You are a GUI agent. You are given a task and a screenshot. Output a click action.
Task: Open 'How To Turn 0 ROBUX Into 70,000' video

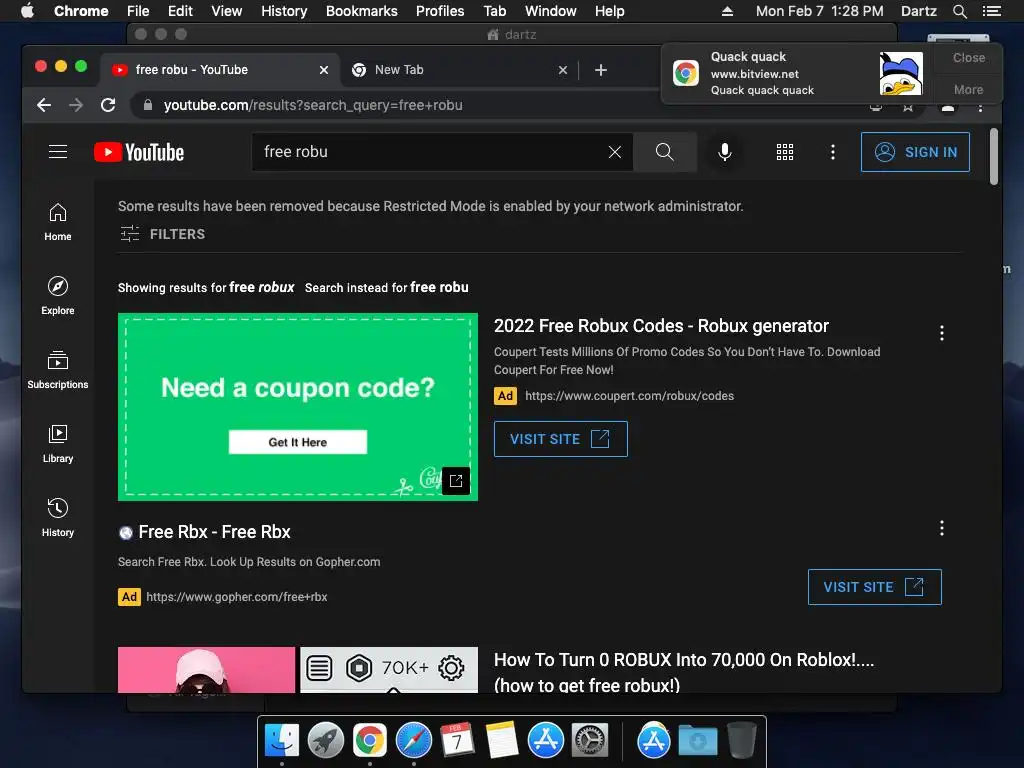pos(684,671)
